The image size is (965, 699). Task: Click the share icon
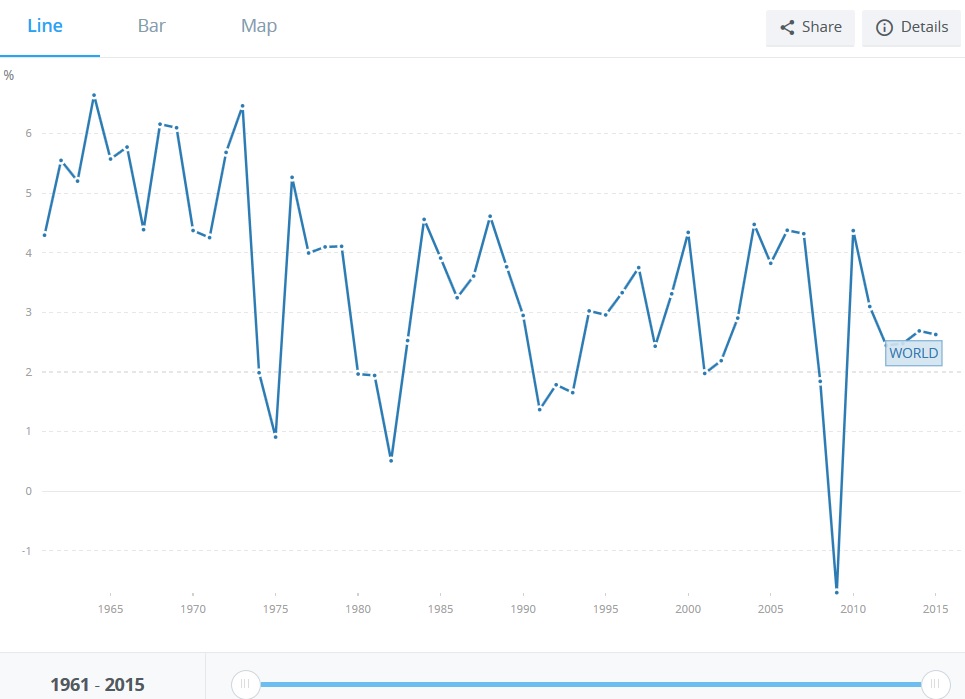[787, 27]
